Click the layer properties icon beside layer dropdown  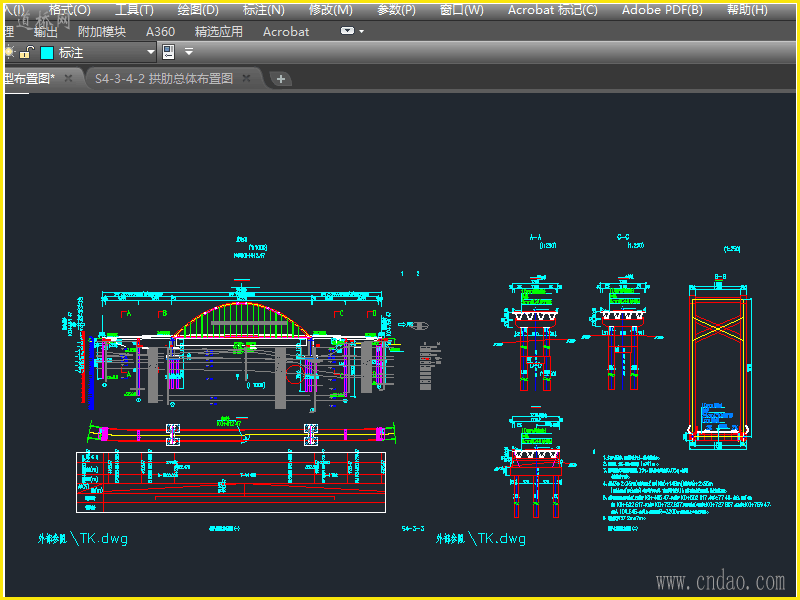point(168,52)
